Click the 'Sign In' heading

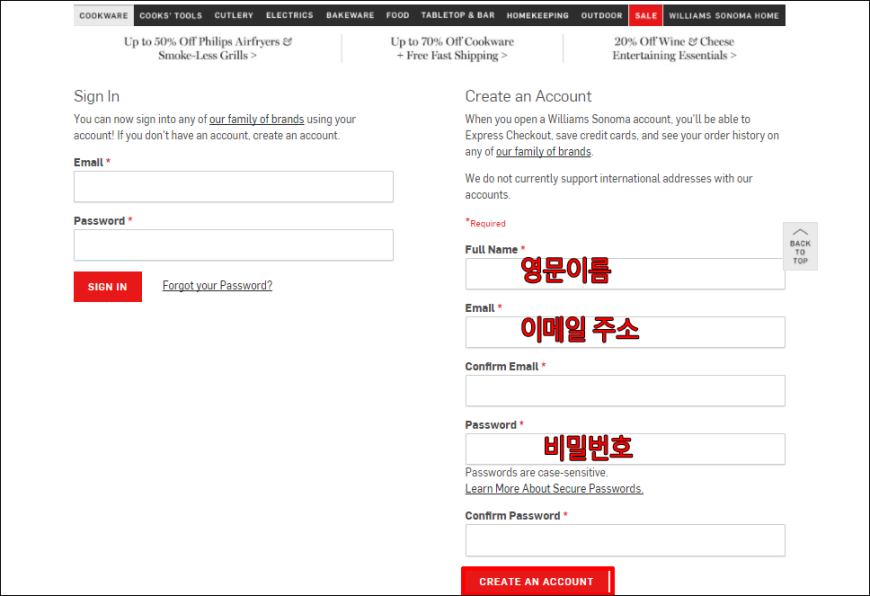[x=97, y=96]
